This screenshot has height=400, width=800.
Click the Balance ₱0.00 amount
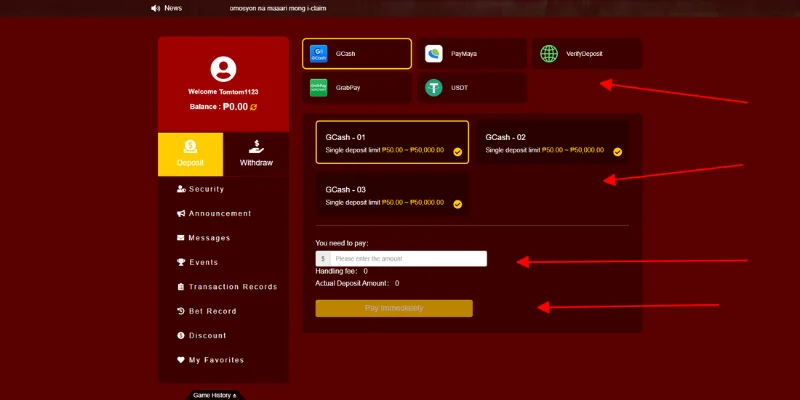(235, 107)
